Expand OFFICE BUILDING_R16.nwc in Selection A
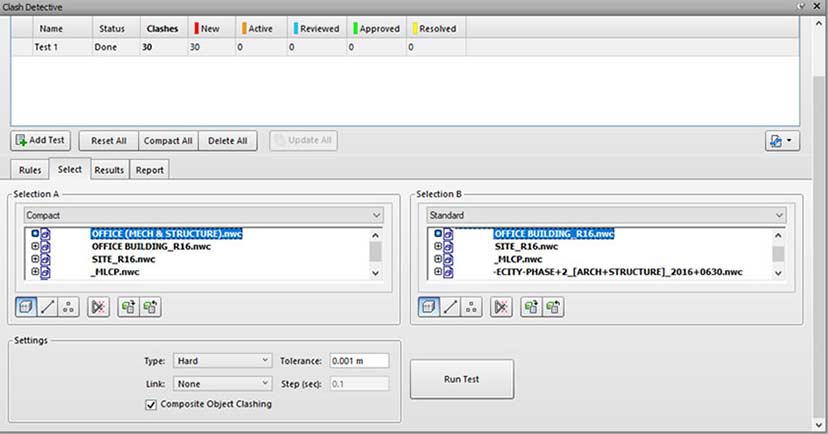 tap(35, 246)
